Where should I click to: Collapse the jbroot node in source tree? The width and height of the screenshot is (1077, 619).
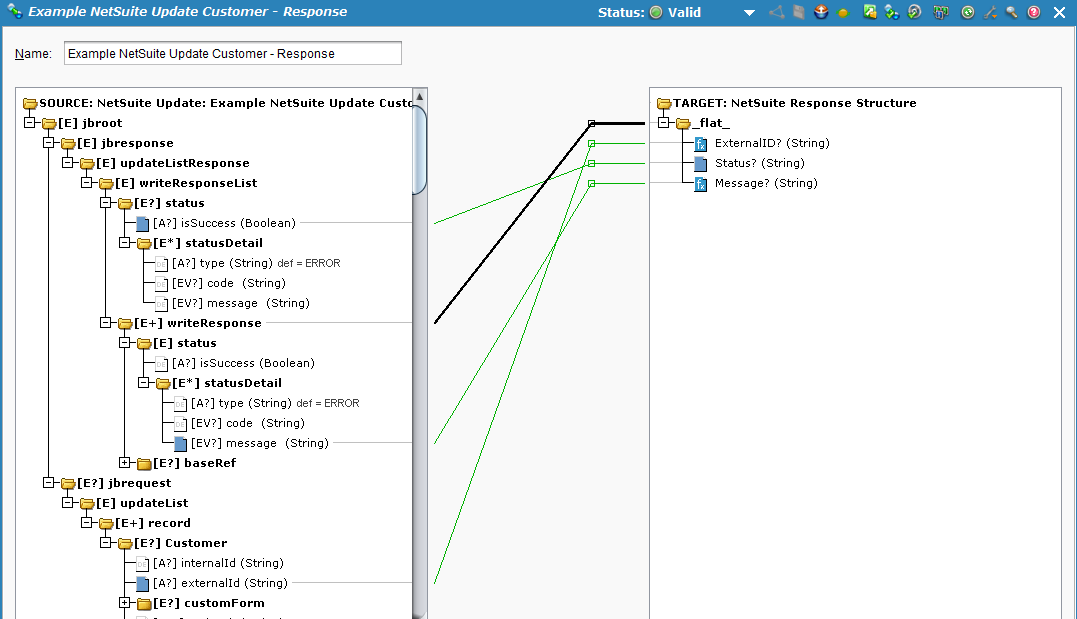[29, 123]
